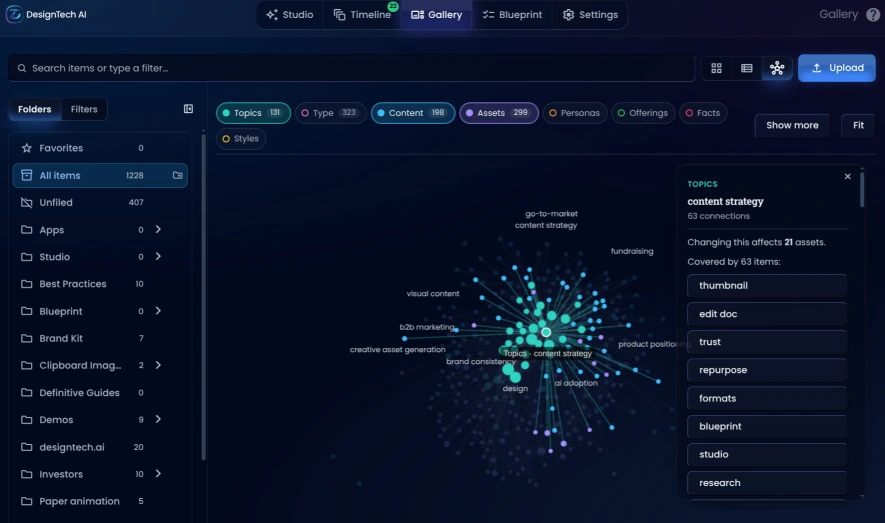Screen dimensions: 885x523
Task: Expand the Studio folder chevron
Action: tap(158, 257)
